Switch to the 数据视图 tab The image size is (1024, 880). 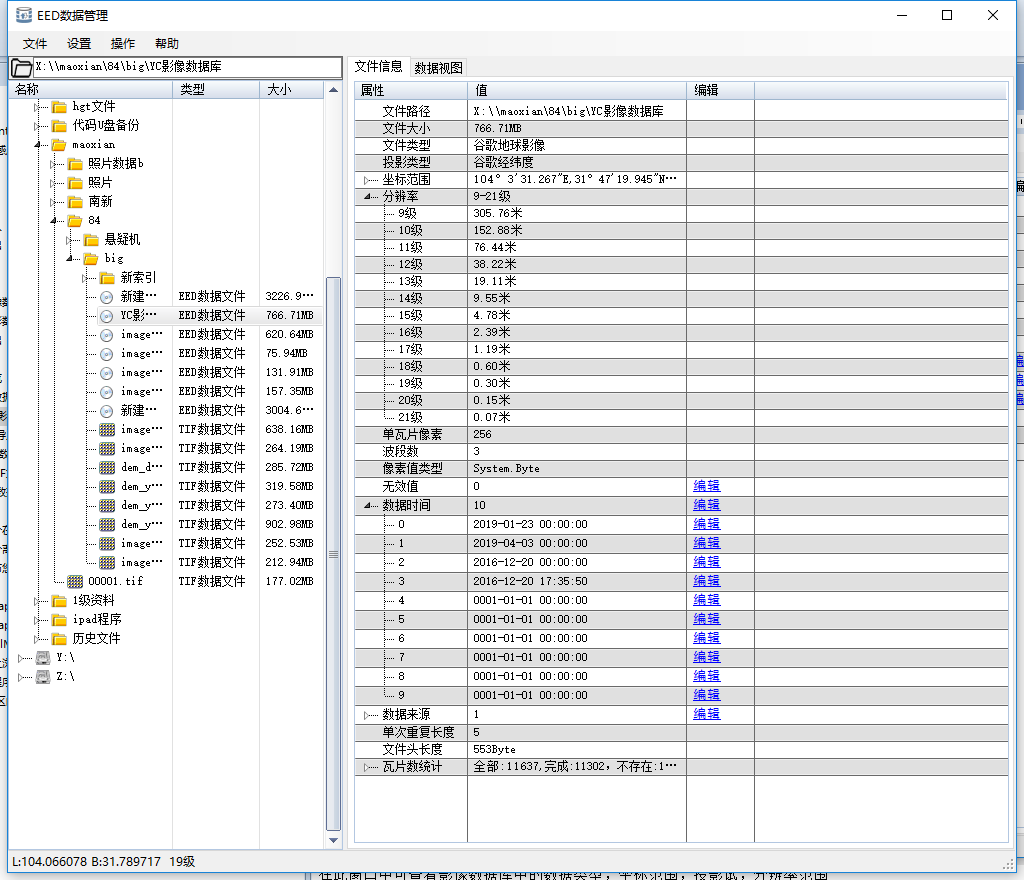pyautogui.click(x=438, y=68)
